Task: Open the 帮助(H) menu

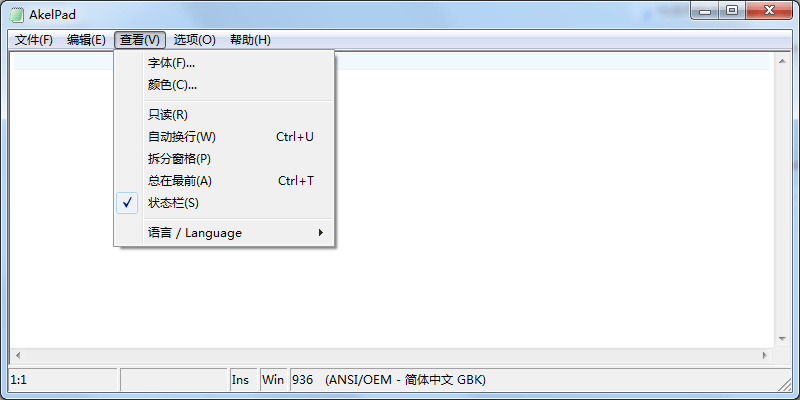Action: click(x=250, y=40)
